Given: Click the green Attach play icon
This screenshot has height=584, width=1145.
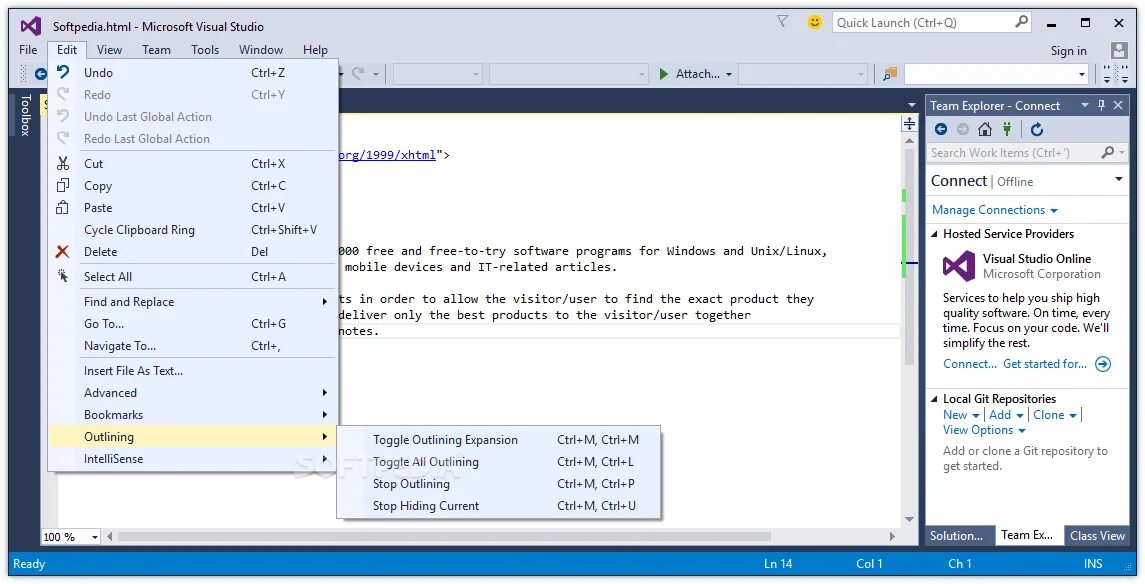Looking at the screenshot, I should point(664,74).
